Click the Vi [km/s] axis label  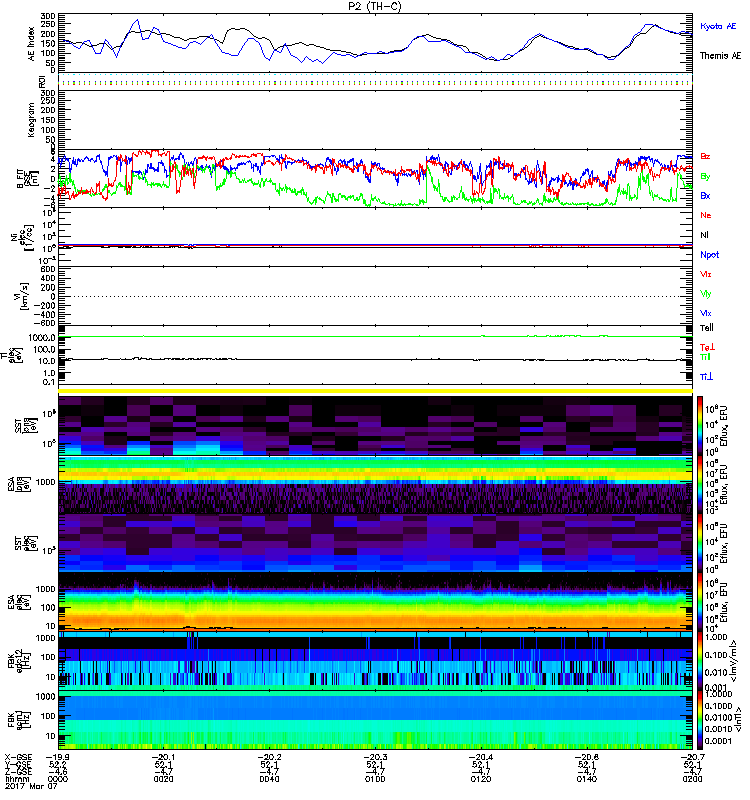24,296
